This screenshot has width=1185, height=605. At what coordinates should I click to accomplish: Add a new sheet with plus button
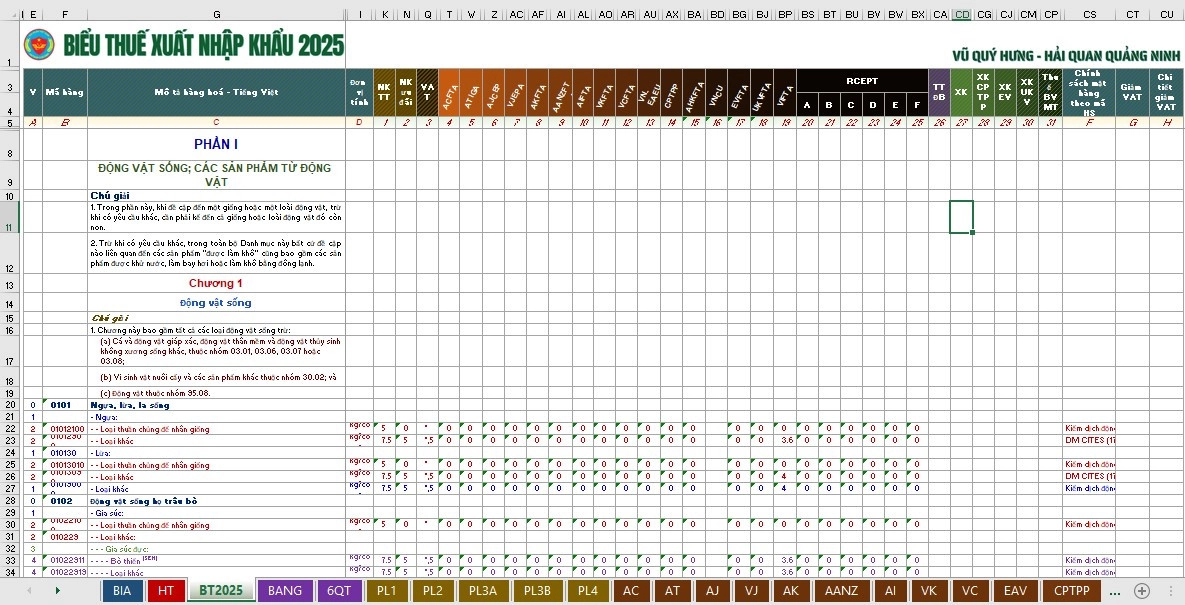click(1141, 591)
